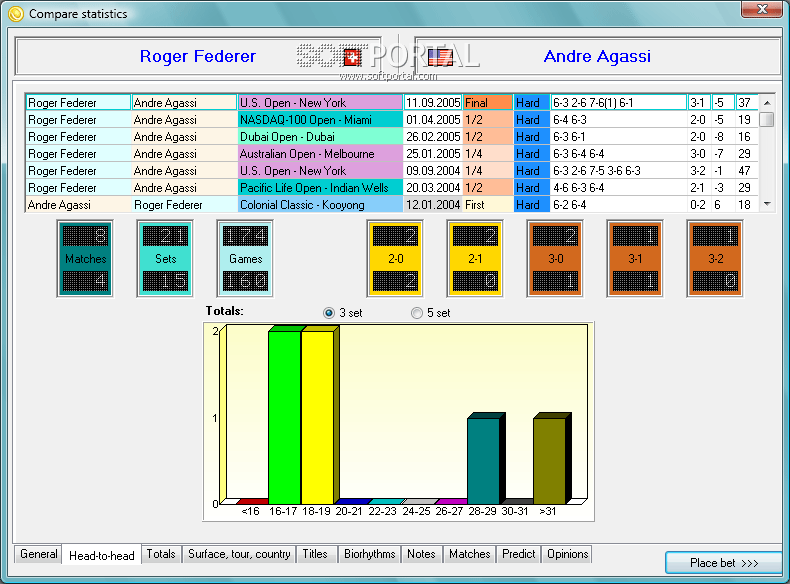Click the yellow 2-0 score tile
The width and height of the screenshot is (790, 584).
395,258
